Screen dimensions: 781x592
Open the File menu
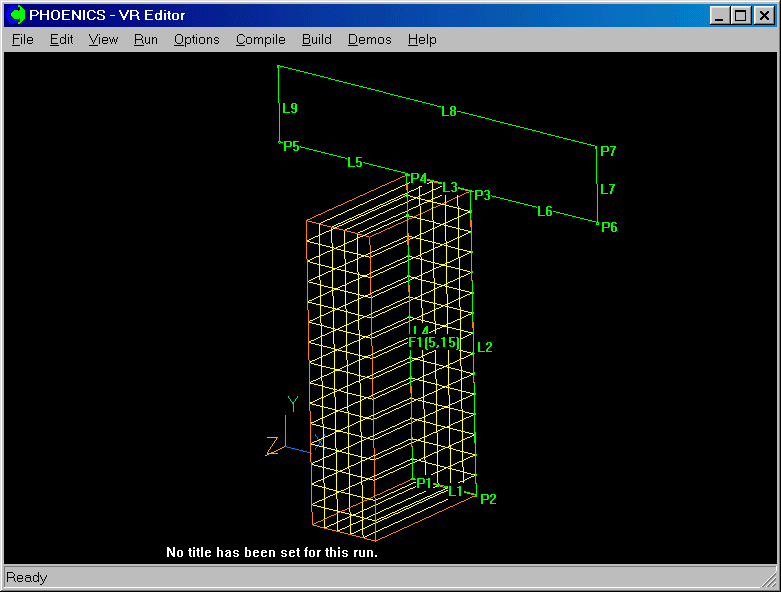coord(22,40)
